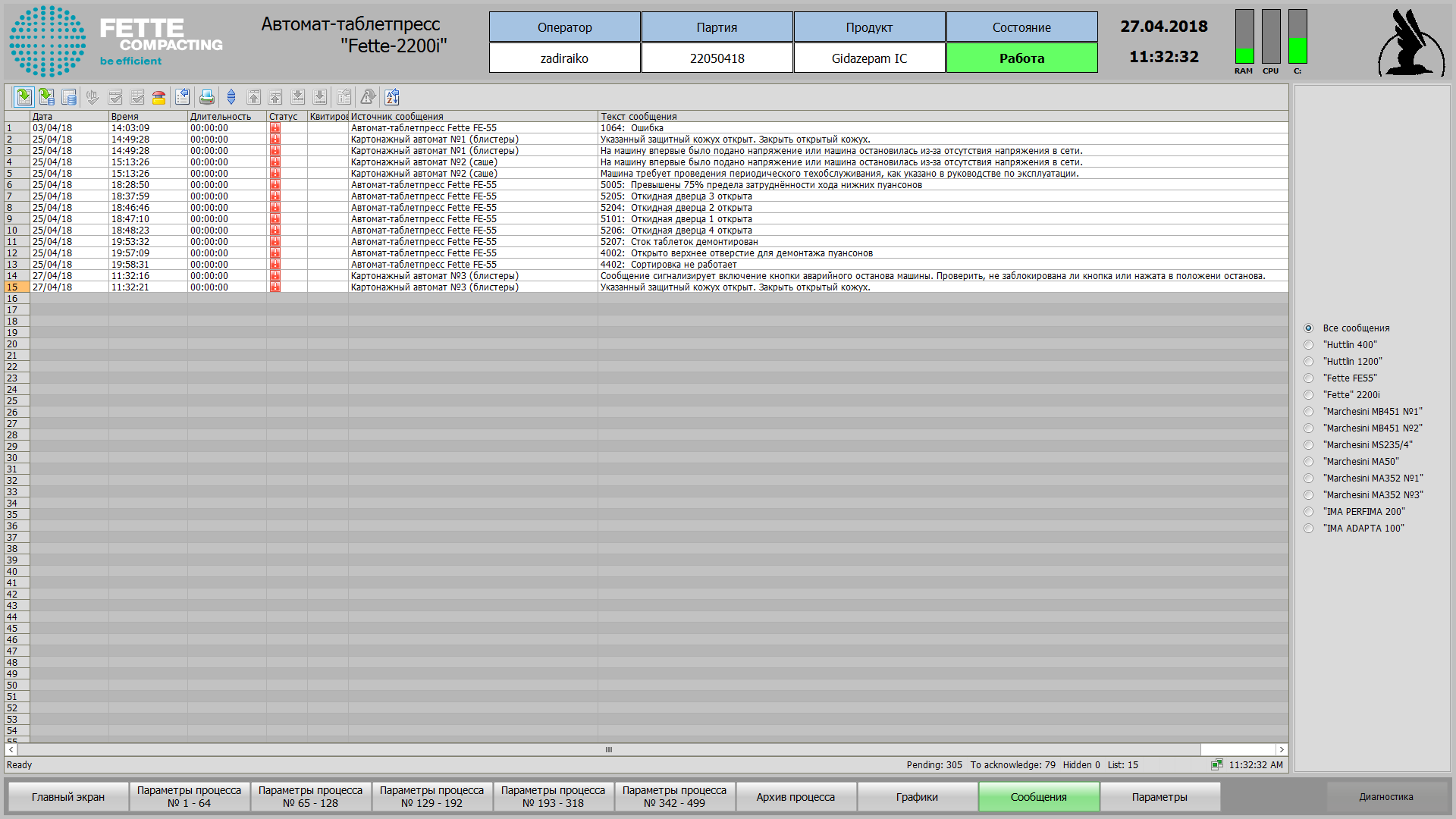Jump to last message icon
Image resolution: width=1456 pixels, height=819 pixels.
pos(320,97)
